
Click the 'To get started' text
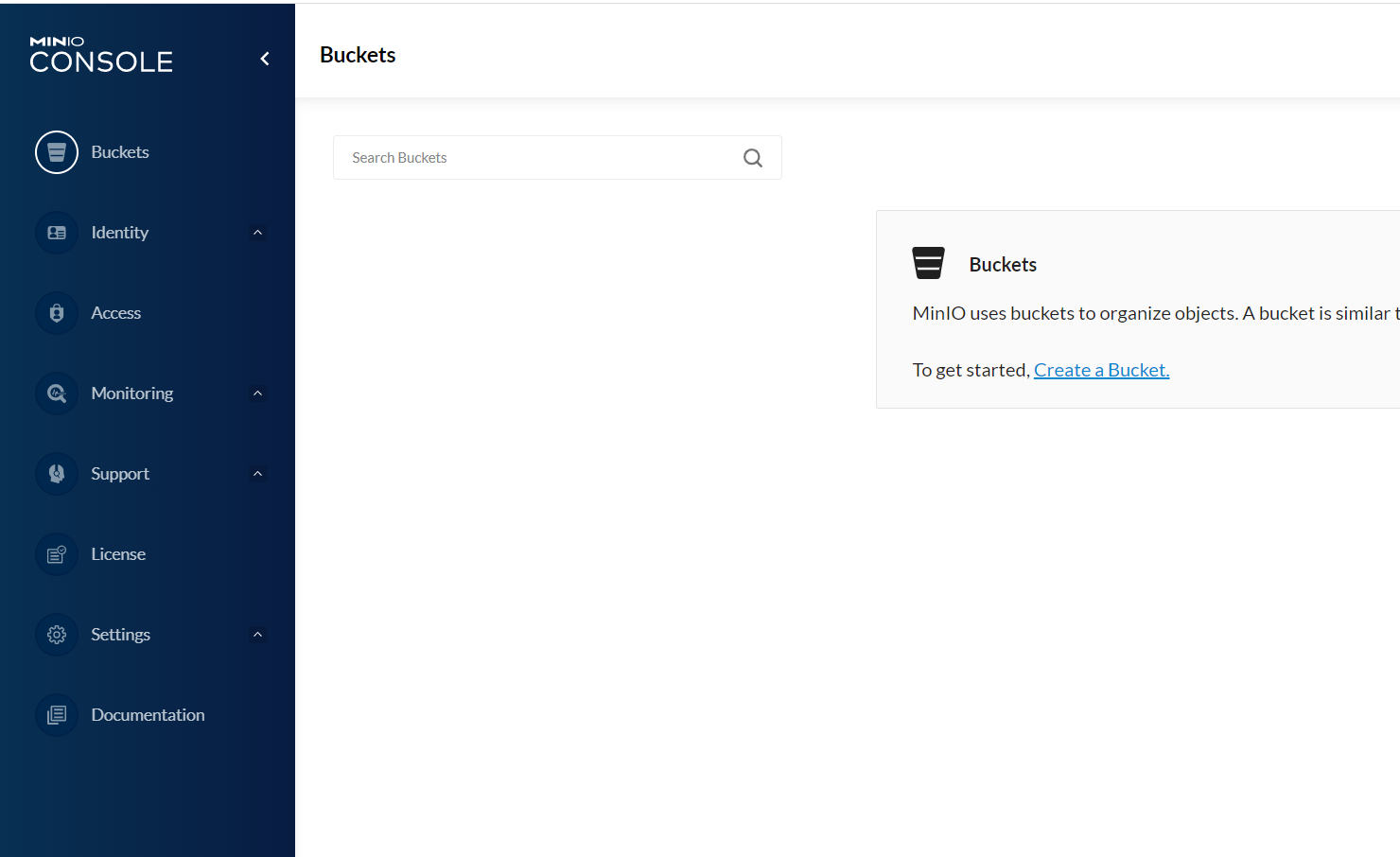(x=971, y=370)
